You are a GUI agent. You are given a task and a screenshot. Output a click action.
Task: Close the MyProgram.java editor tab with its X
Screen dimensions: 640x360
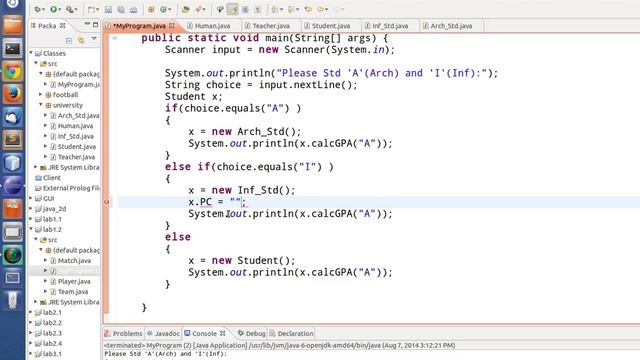(x=172, y=25)
